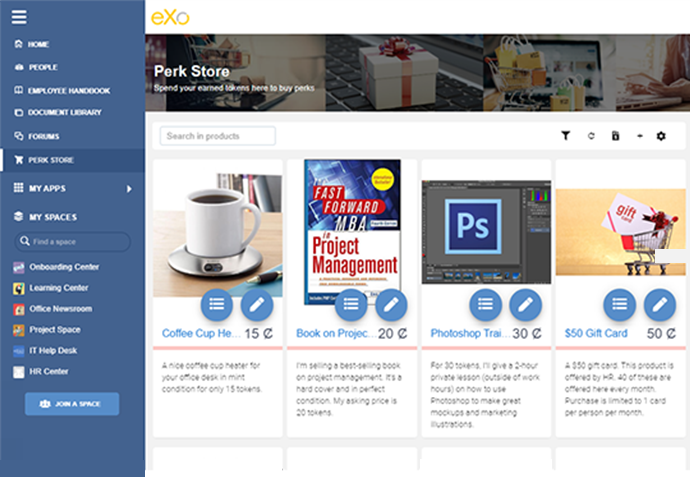The width and height of the screenshot is (690, 477).
Task: Click the coffee cup heater image
Action: coord(218,233)
